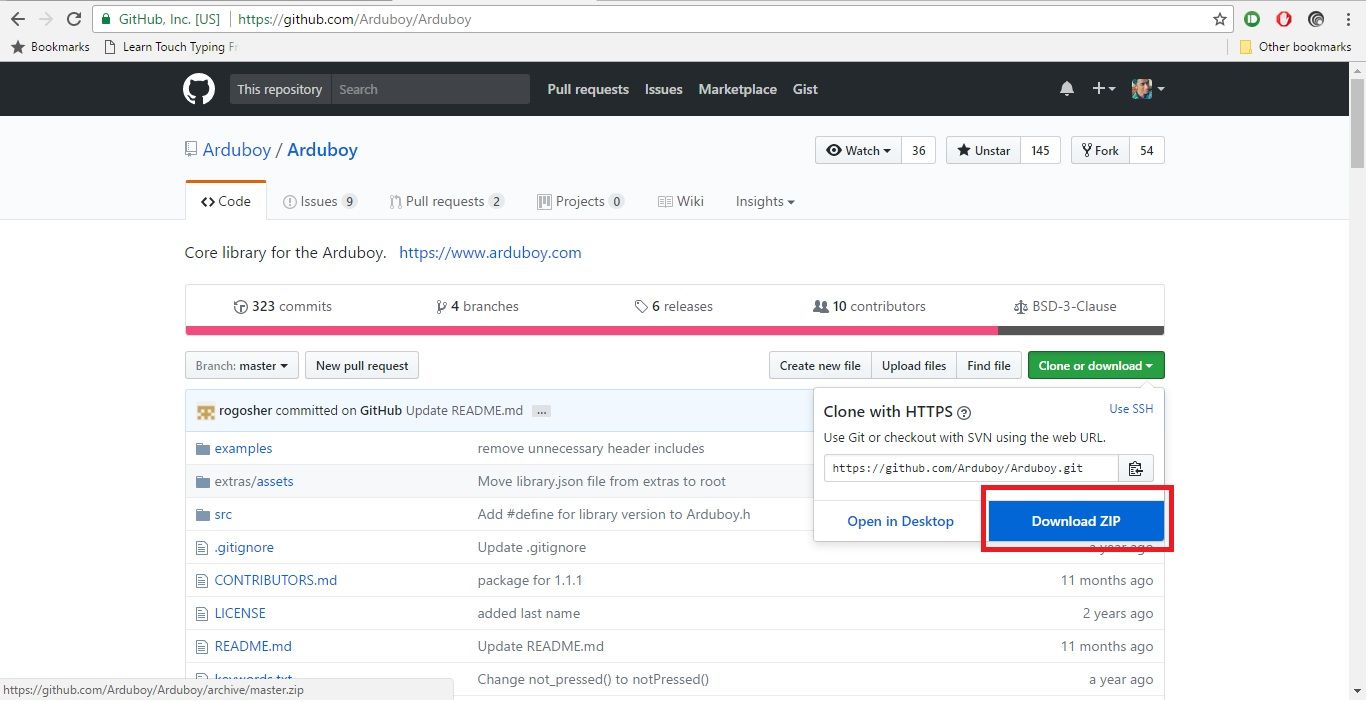Click the language color bar
Screen dimensions: 1366x702
(674, 331)
